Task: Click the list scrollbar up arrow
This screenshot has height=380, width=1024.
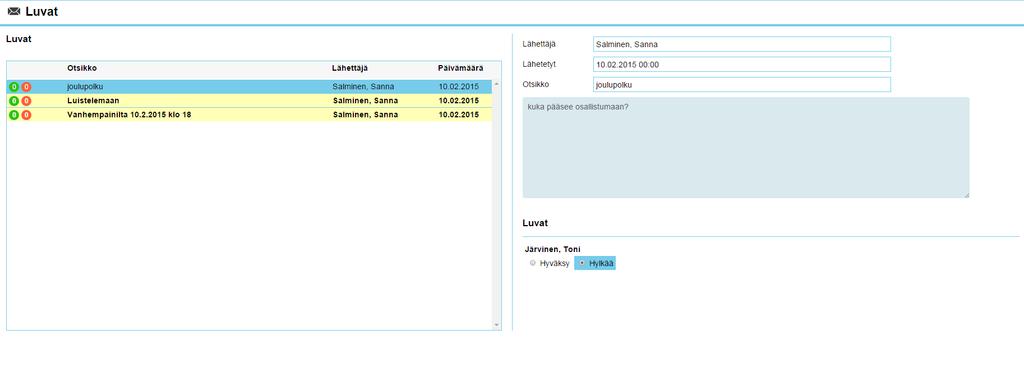Action: 496,84
